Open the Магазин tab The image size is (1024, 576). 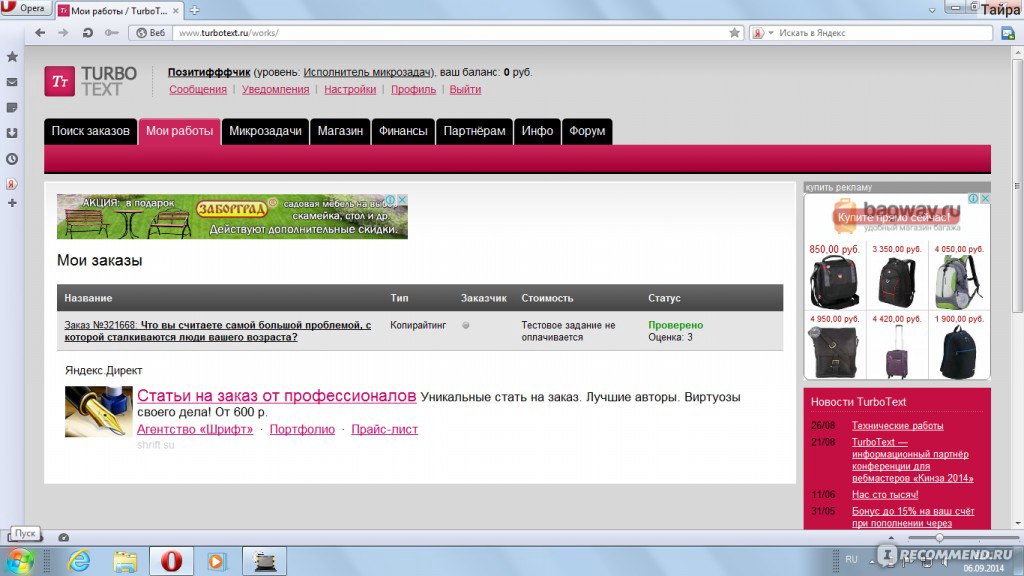[340, 131]
